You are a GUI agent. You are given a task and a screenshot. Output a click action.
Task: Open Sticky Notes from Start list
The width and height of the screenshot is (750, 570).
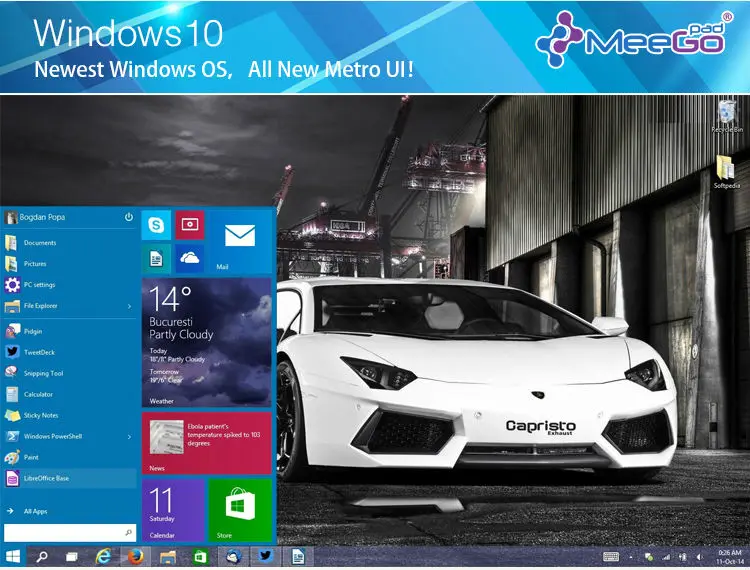[x=69, y=416]
